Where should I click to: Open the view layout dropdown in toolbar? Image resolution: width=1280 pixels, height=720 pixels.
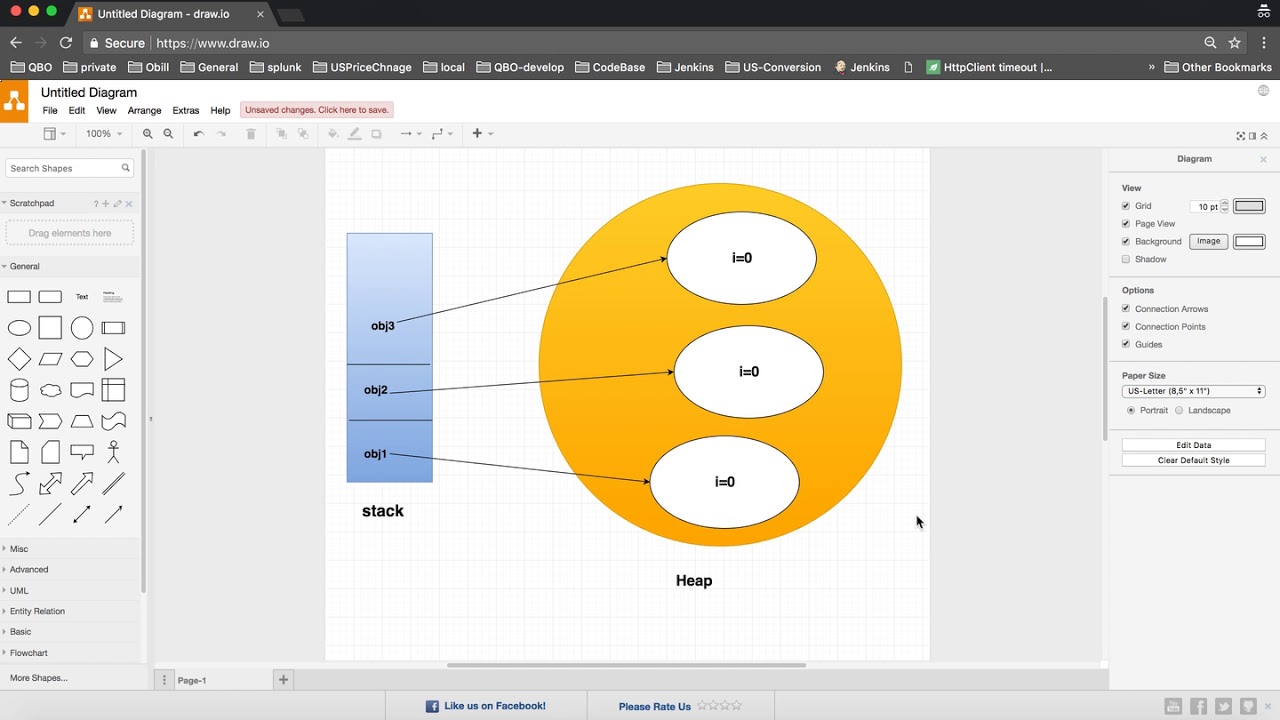pyautogui.click(x=54, y=134)
